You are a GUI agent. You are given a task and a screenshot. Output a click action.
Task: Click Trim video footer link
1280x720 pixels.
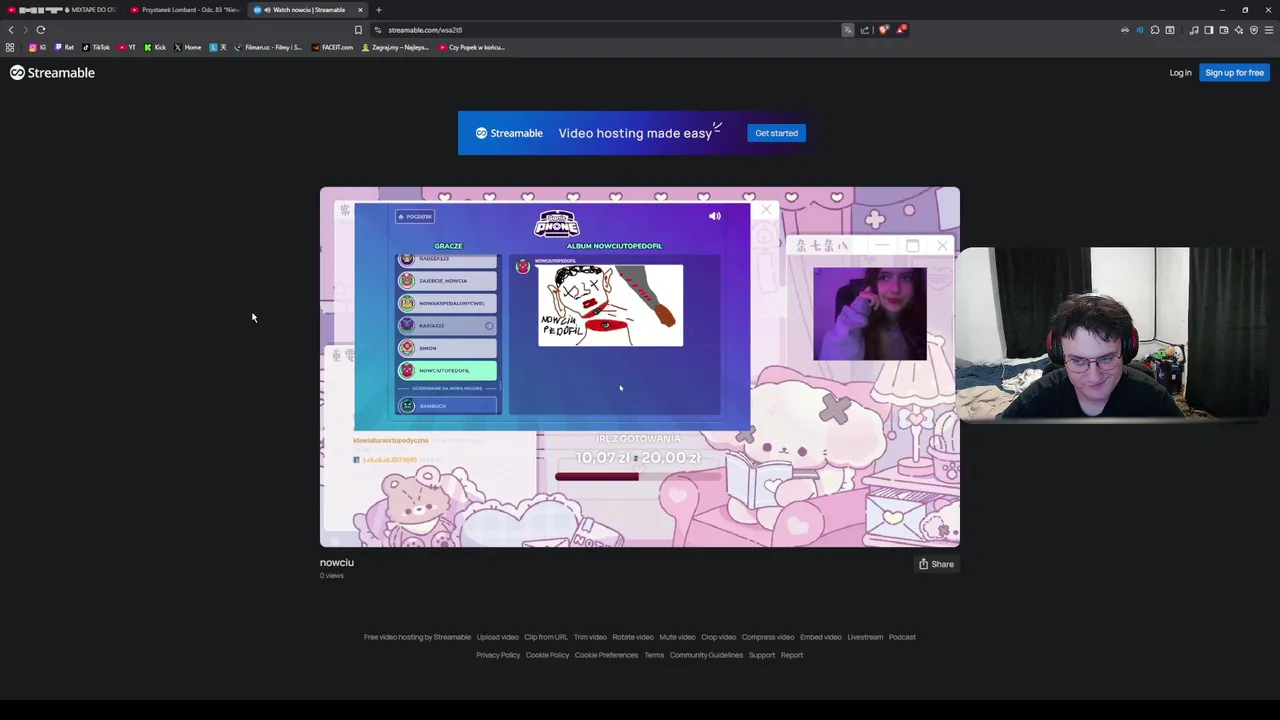(590, 637)
